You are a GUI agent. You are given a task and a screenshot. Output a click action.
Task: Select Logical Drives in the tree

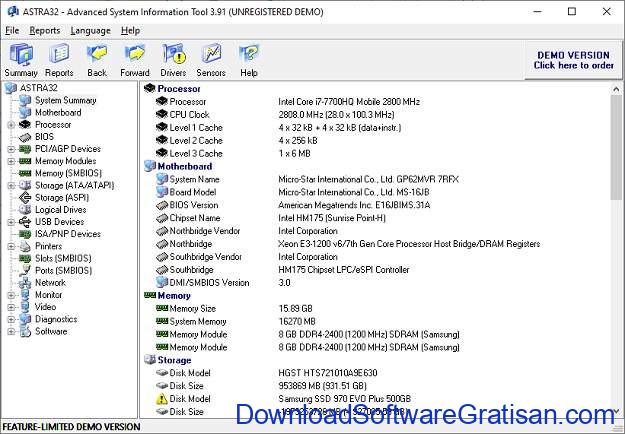(61, 210)
